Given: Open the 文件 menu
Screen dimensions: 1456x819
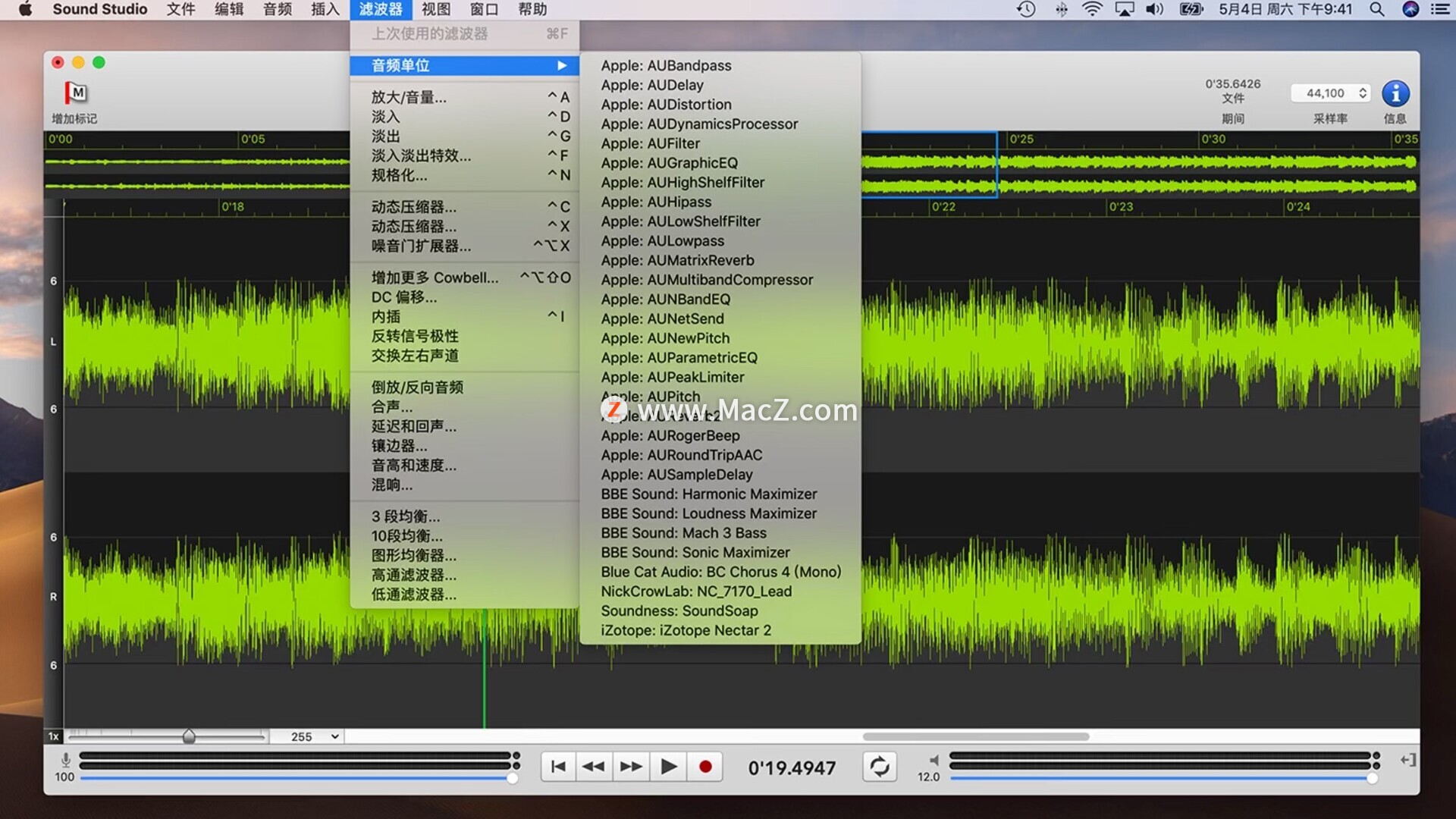Looking at the screenshot, I should pyautogui.click(x=180, y=9).
